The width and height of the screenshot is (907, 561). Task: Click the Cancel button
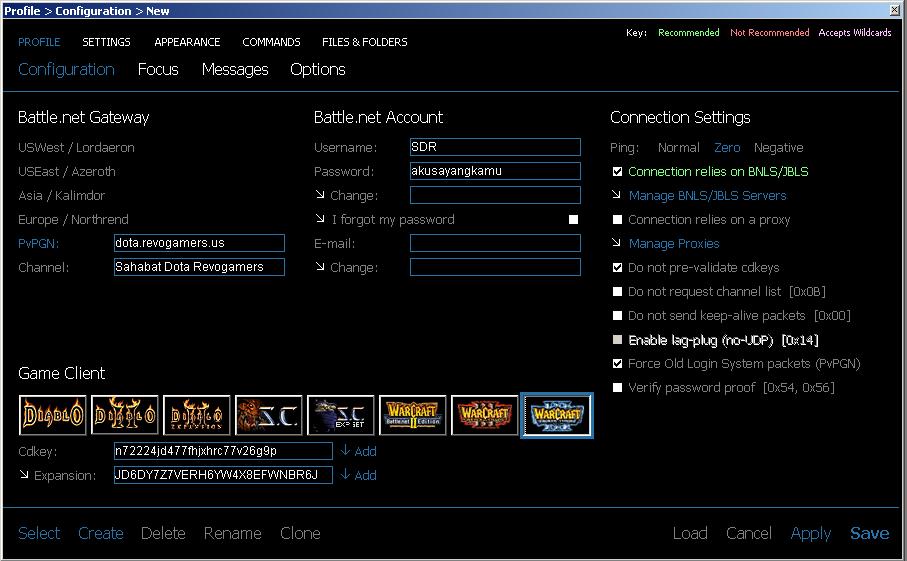[x=749, y=533]
